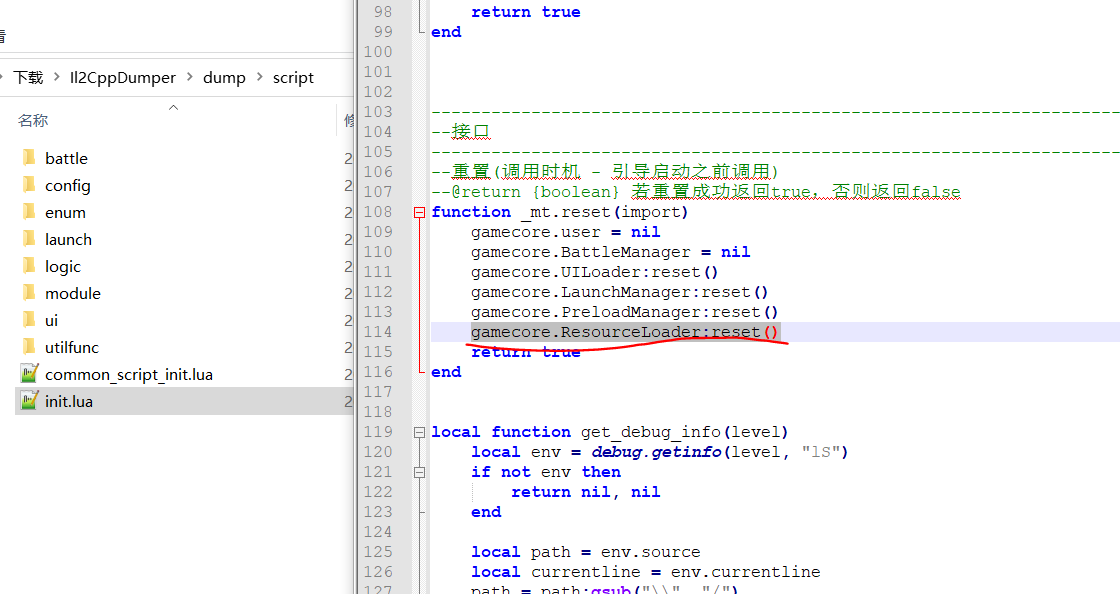Click the battle folder icon
1120x594 pixels.
tap(28, 158)
